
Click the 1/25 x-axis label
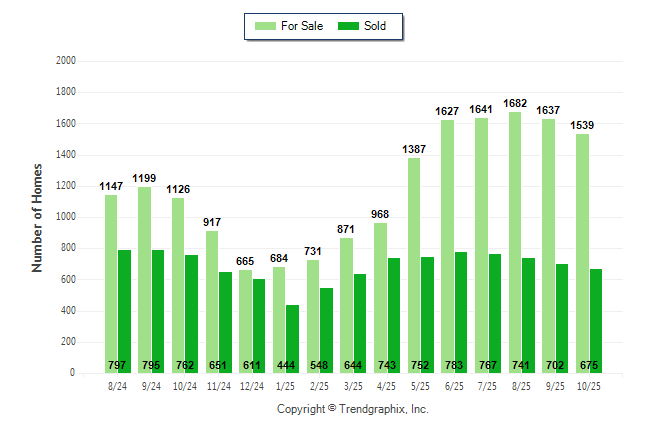coord(286,384)
